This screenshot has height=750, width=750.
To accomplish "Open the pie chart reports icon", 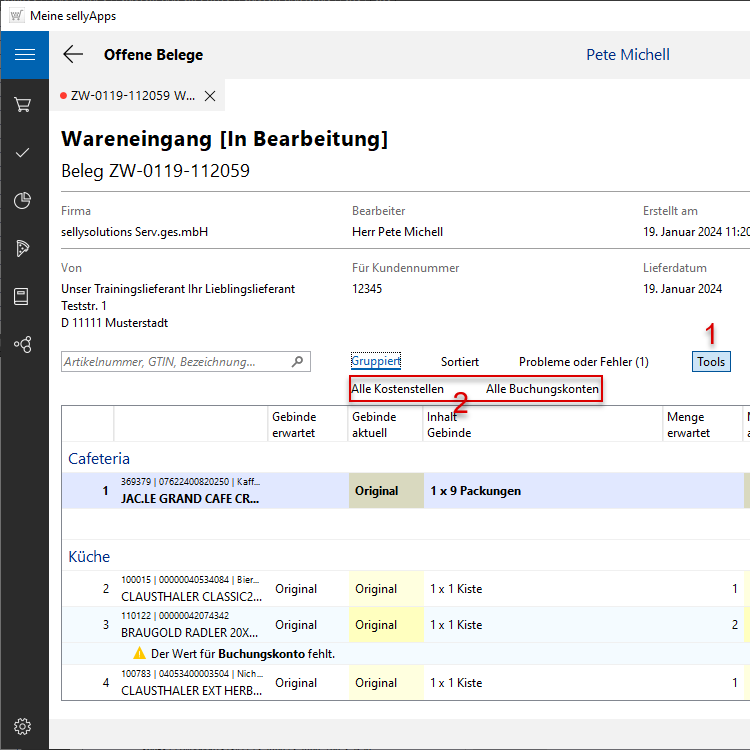I will coord(23,201).
